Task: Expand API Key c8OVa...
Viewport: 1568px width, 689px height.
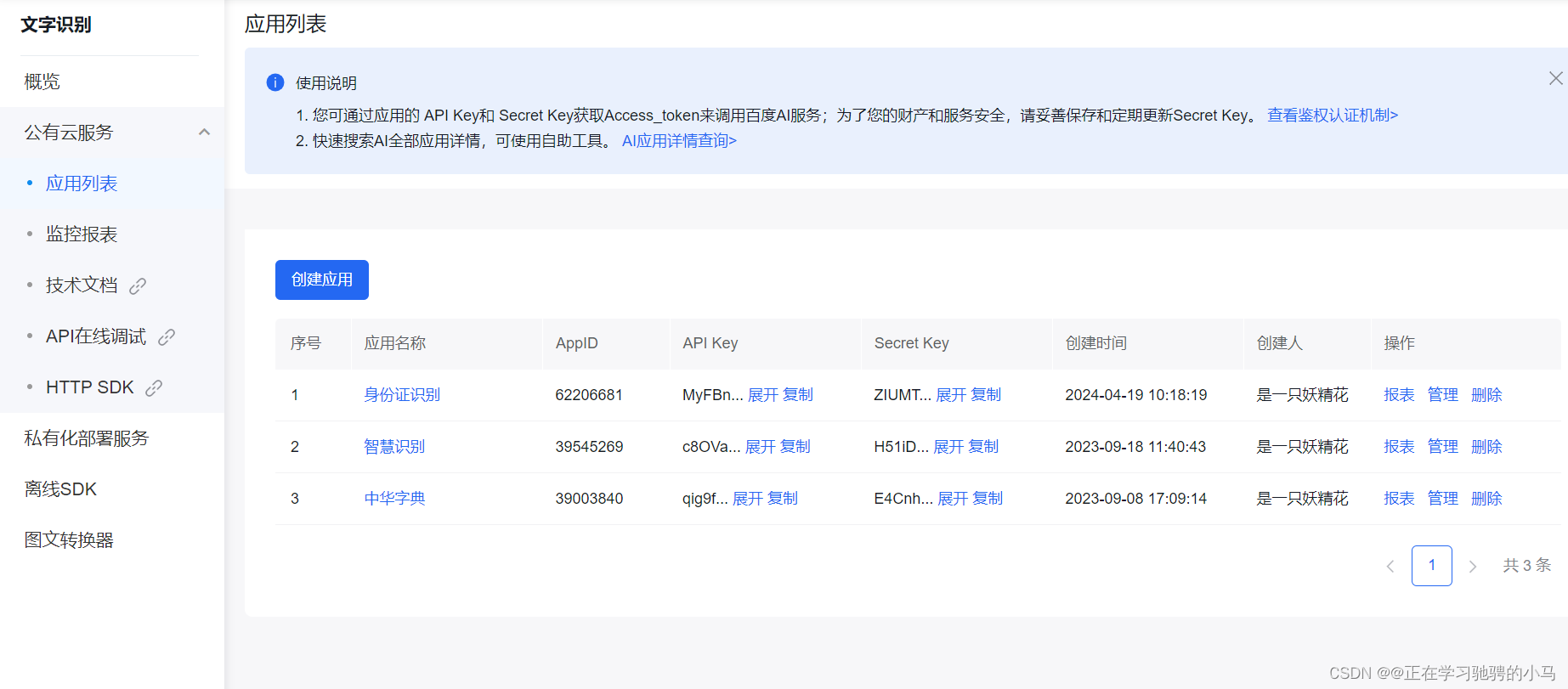Action: coord(761,447)
